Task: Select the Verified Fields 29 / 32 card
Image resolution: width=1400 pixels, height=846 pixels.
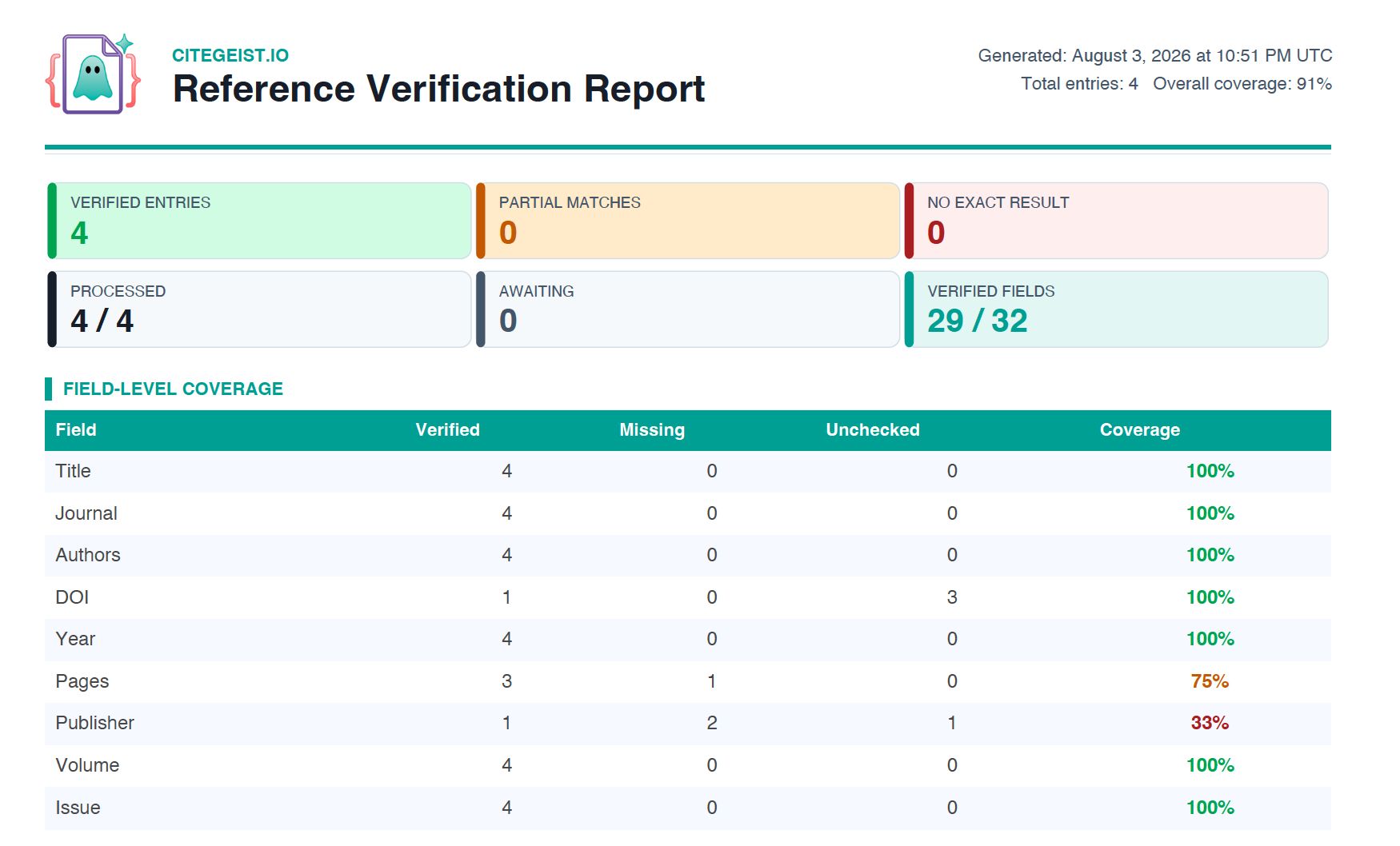Action: pos(1116,309)
